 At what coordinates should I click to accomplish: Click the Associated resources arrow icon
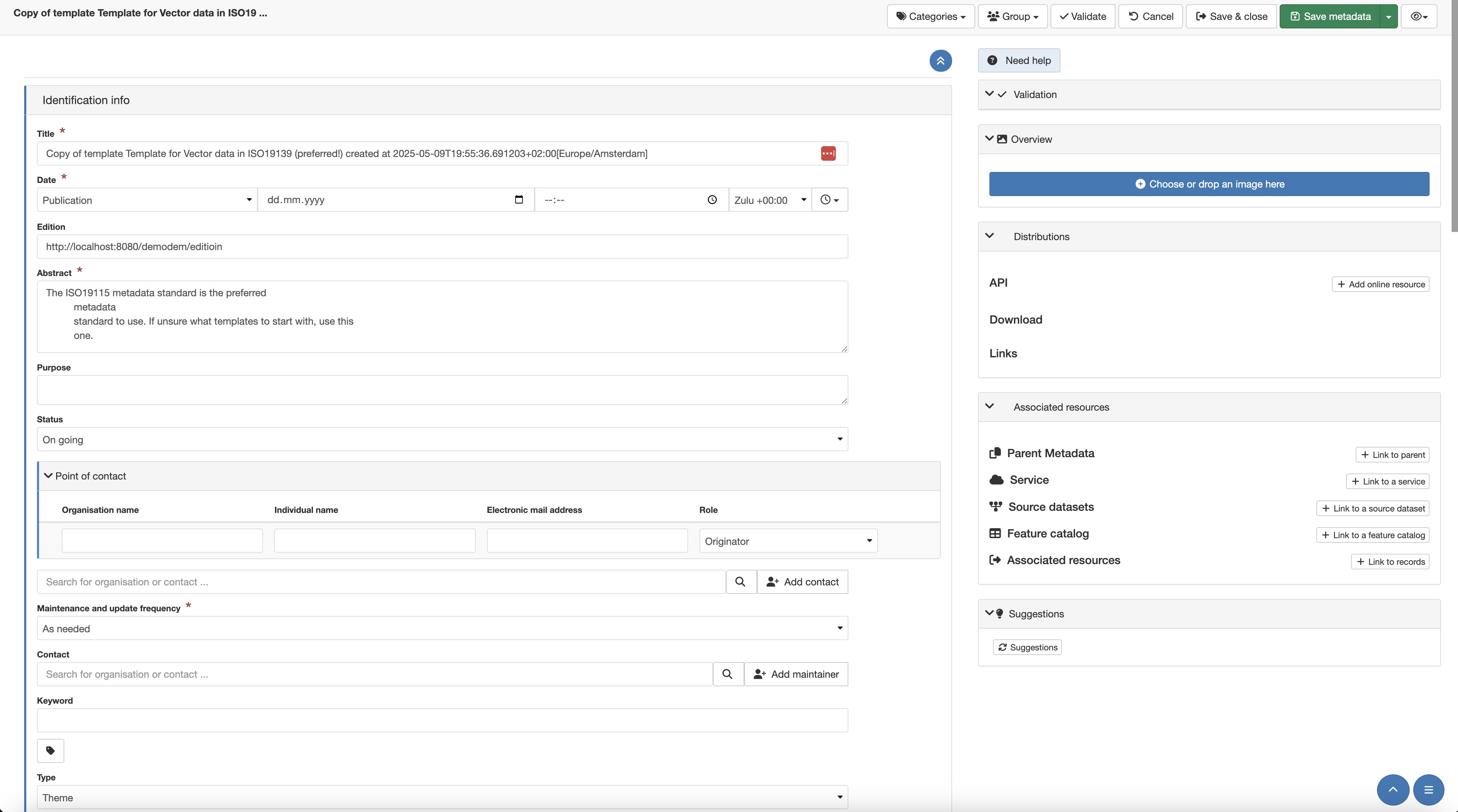(x=995, y=560)
